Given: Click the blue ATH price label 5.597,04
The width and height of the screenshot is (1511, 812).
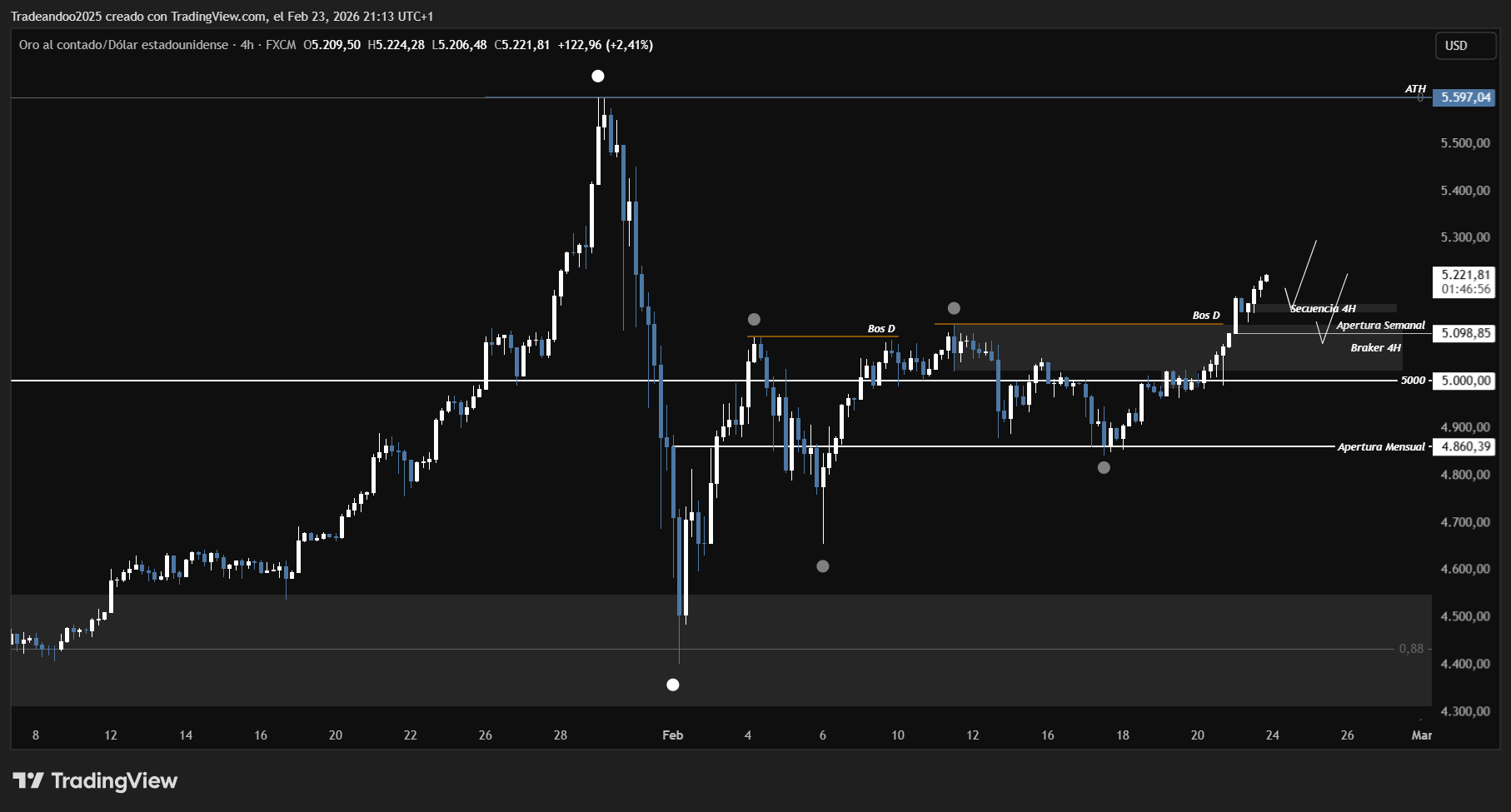Looking at the screenshot, I should tap(1466, 97).
